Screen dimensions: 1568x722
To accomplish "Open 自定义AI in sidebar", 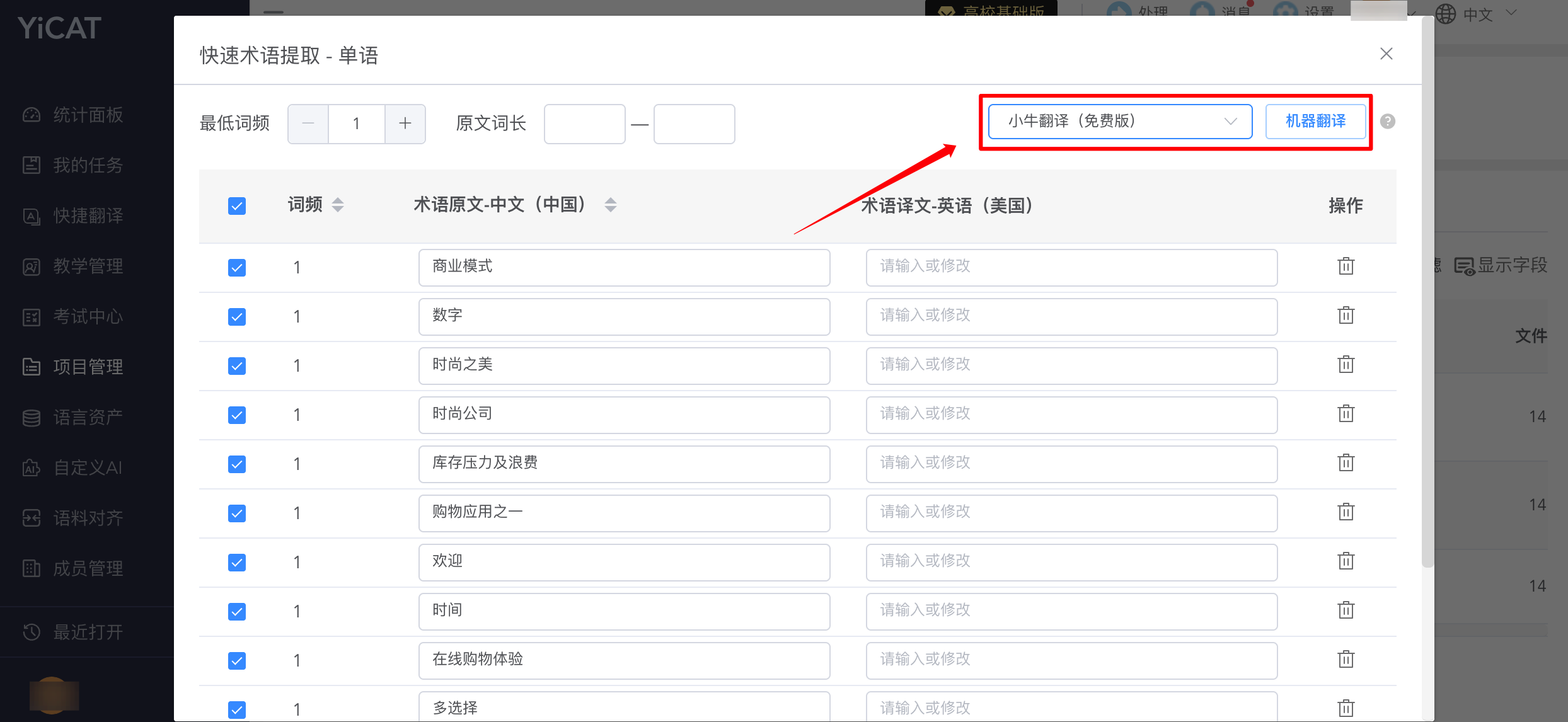I will pyautogui.click(x=74, y=467).
